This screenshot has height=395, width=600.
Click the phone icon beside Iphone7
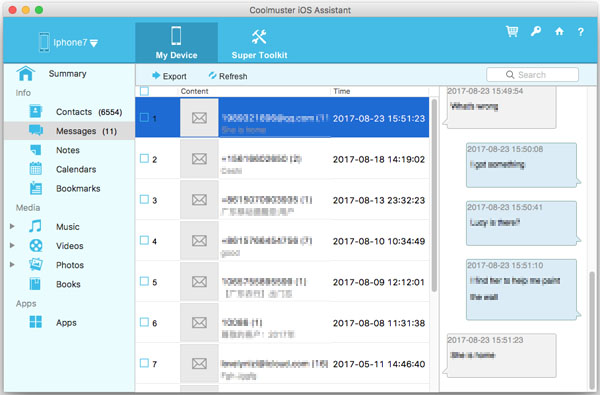tap(44, 42)
